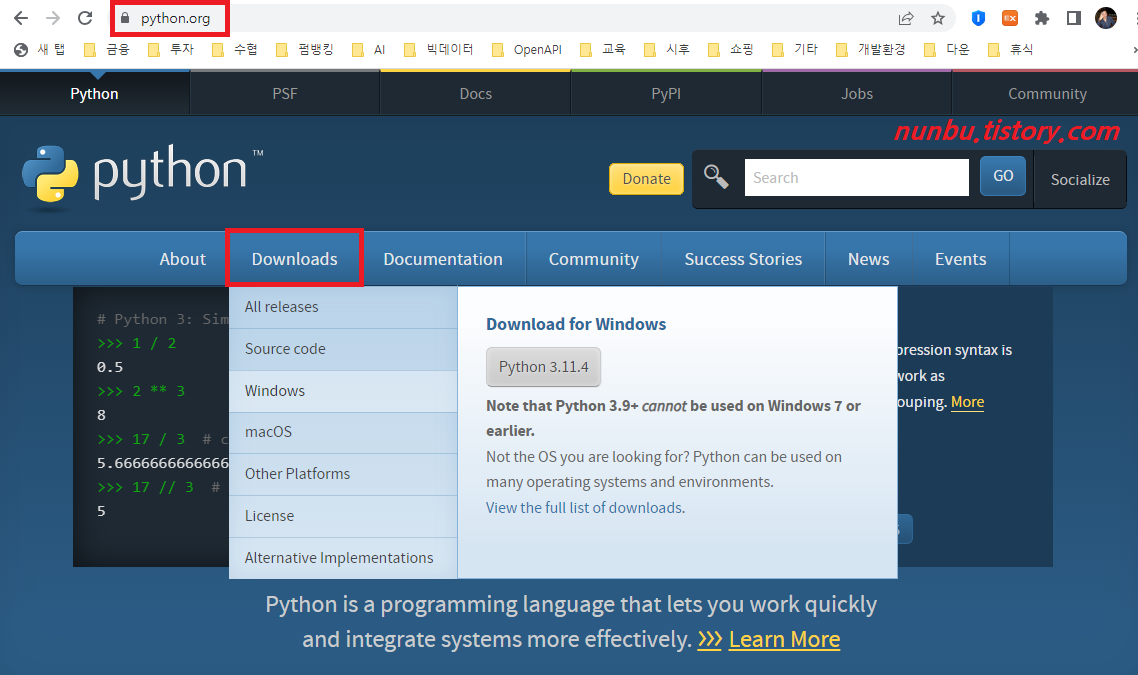Image resolution: width=1138 pixels, height=675 pixels.
Task: Open the Community main navigation menu
Action: coord(594,259)
